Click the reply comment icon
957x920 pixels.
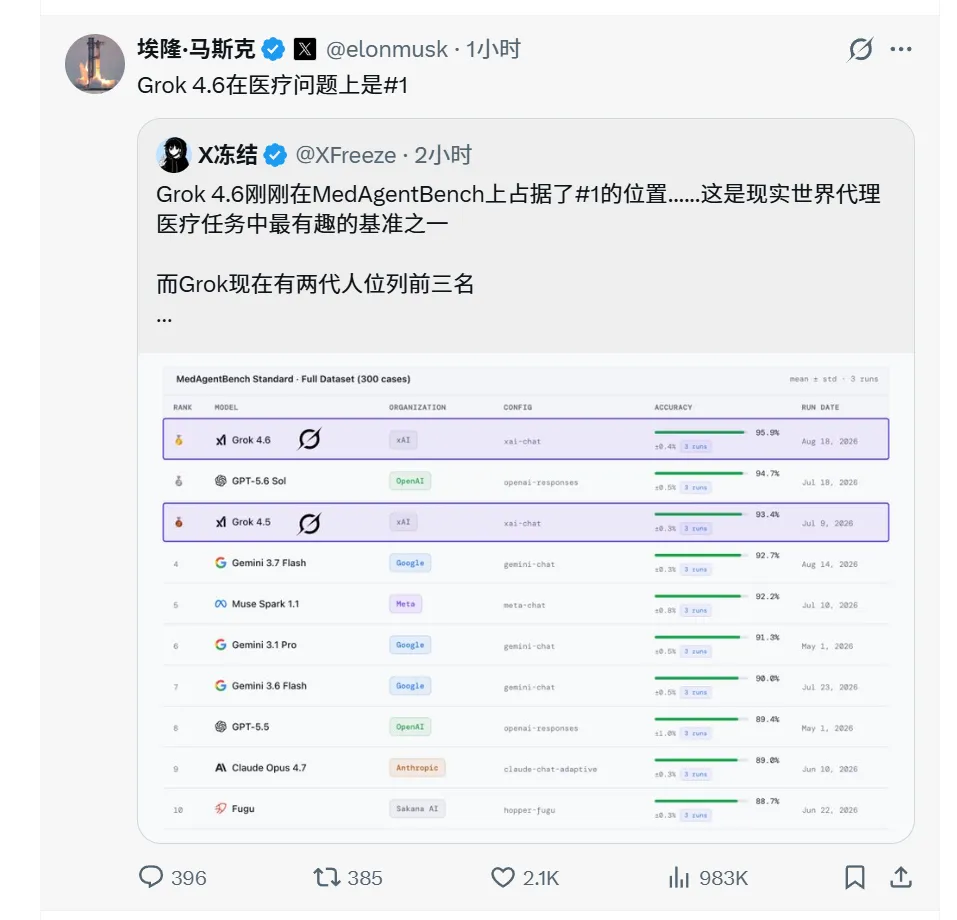pos(151,877)
